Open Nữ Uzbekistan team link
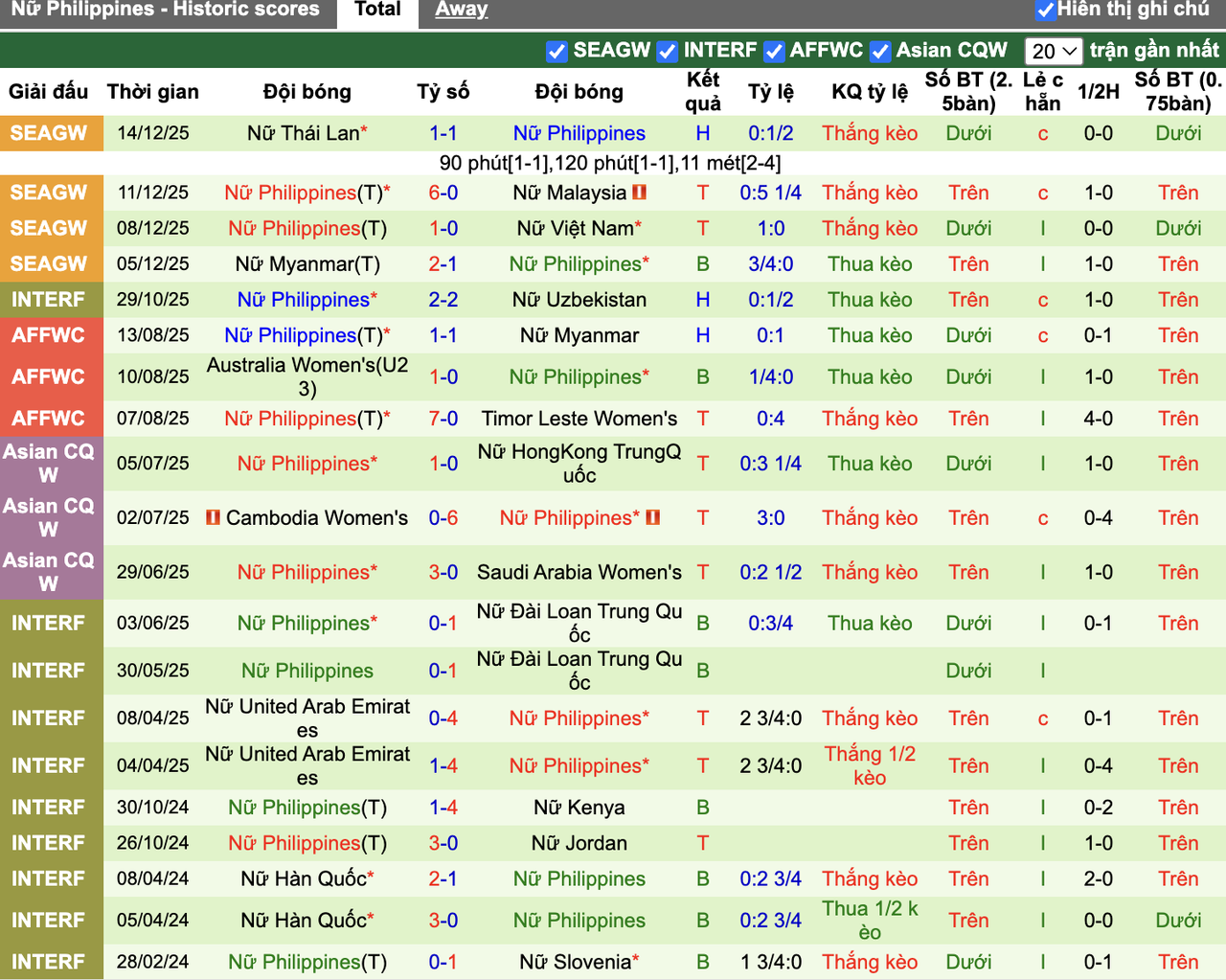 tap(579, 299)
